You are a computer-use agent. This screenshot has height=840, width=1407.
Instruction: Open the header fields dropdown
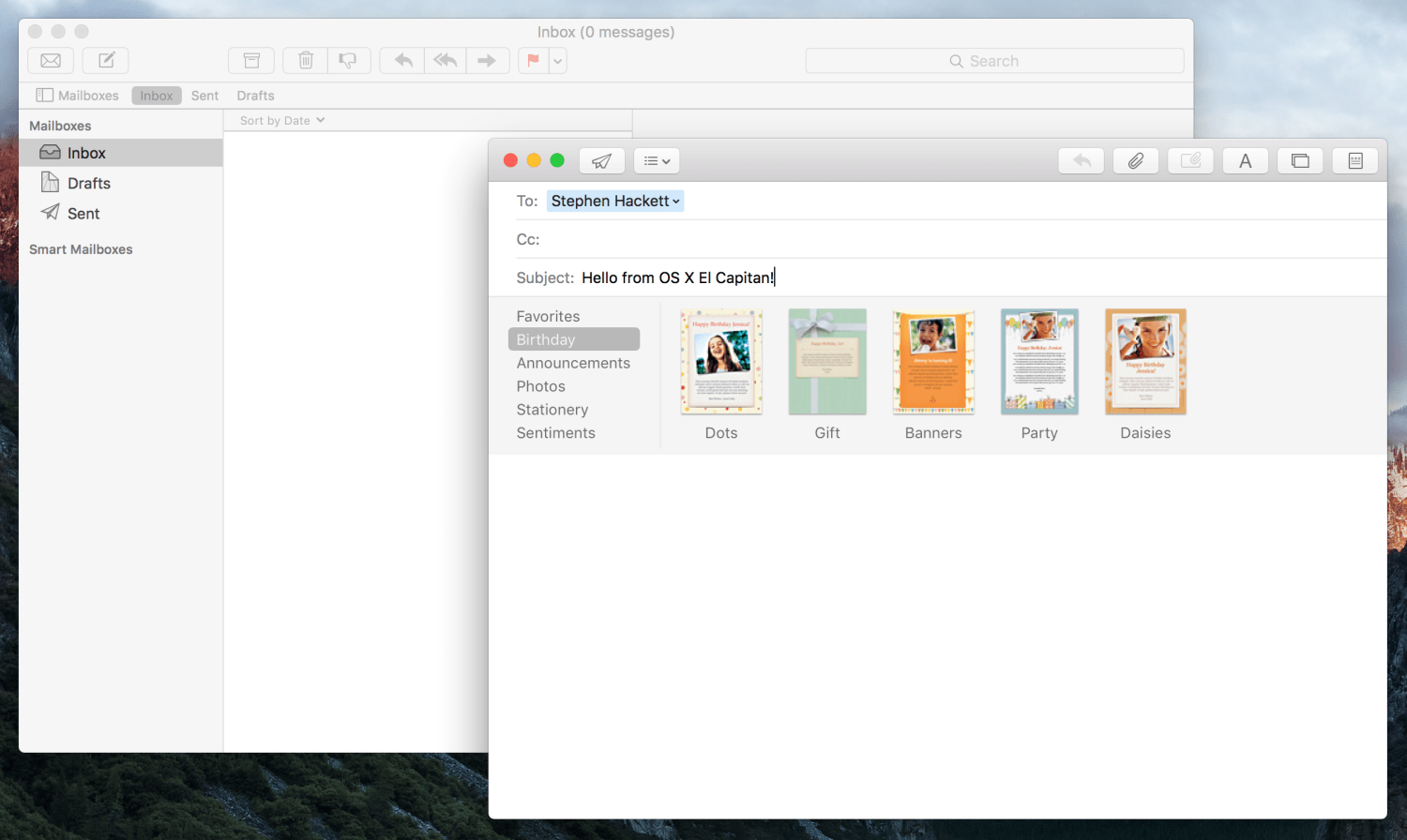[657, 161]
